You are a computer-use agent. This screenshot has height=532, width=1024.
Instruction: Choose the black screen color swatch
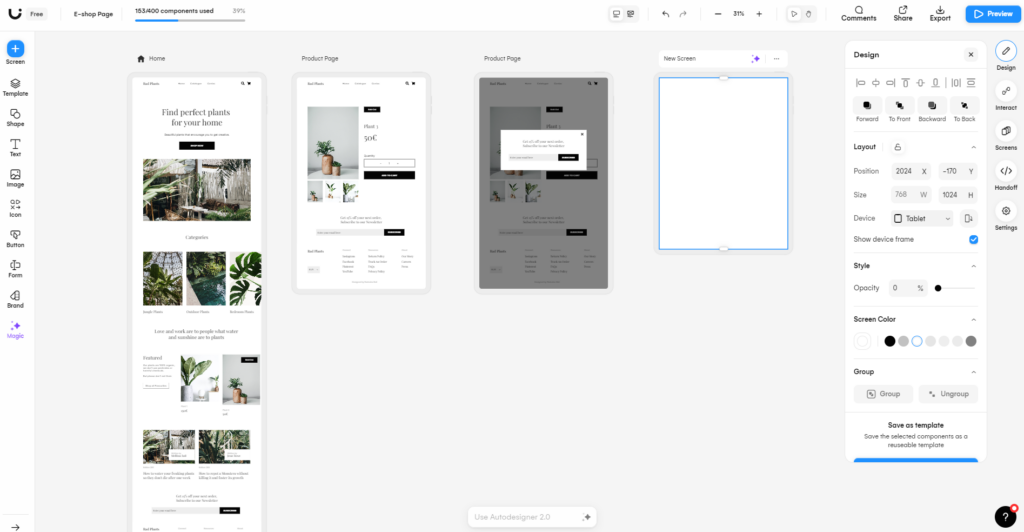pyautogui.click(x=889, y=341)
